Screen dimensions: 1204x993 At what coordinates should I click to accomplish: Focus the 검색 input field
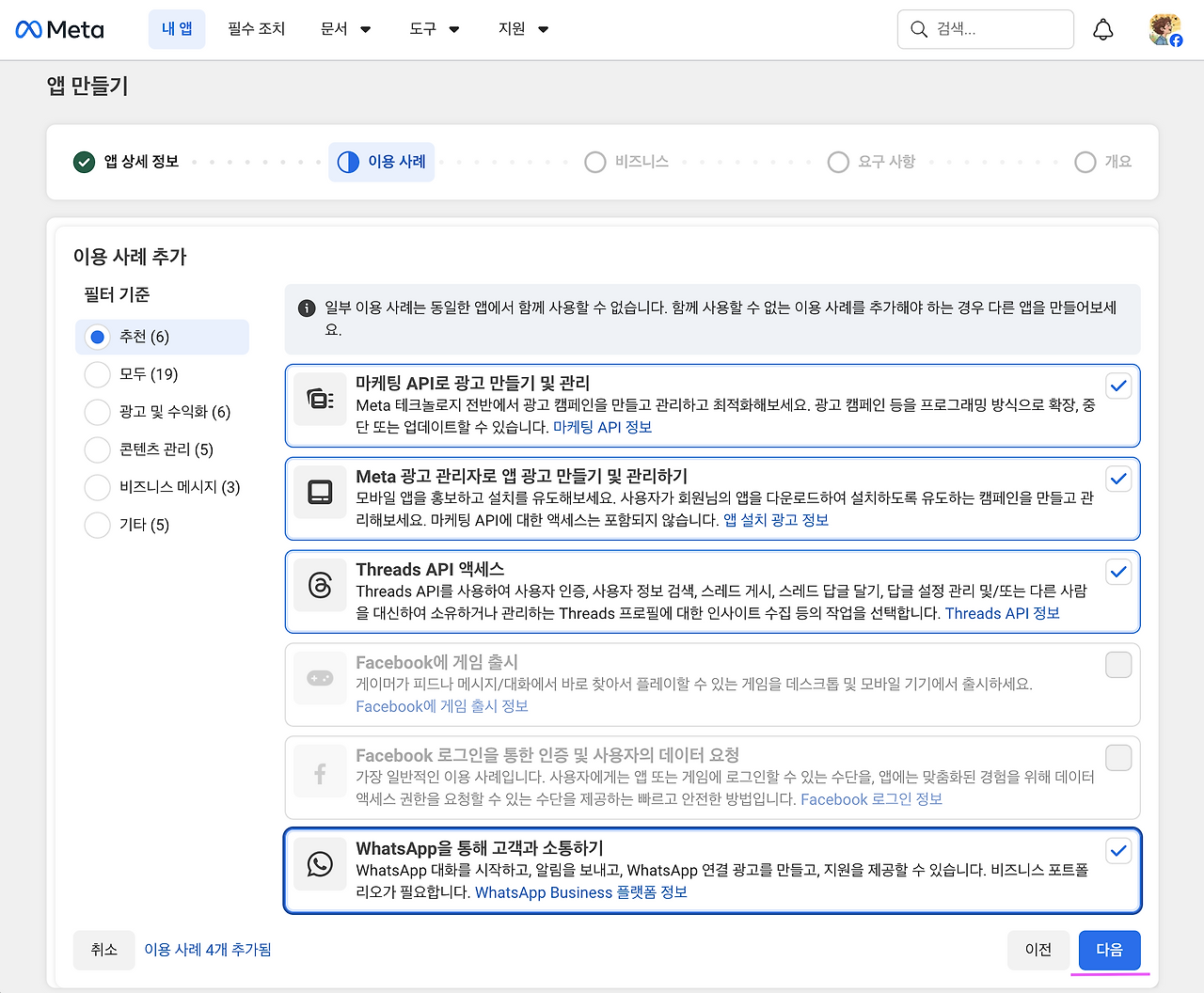pyautogui.click(x=986, y=29)
